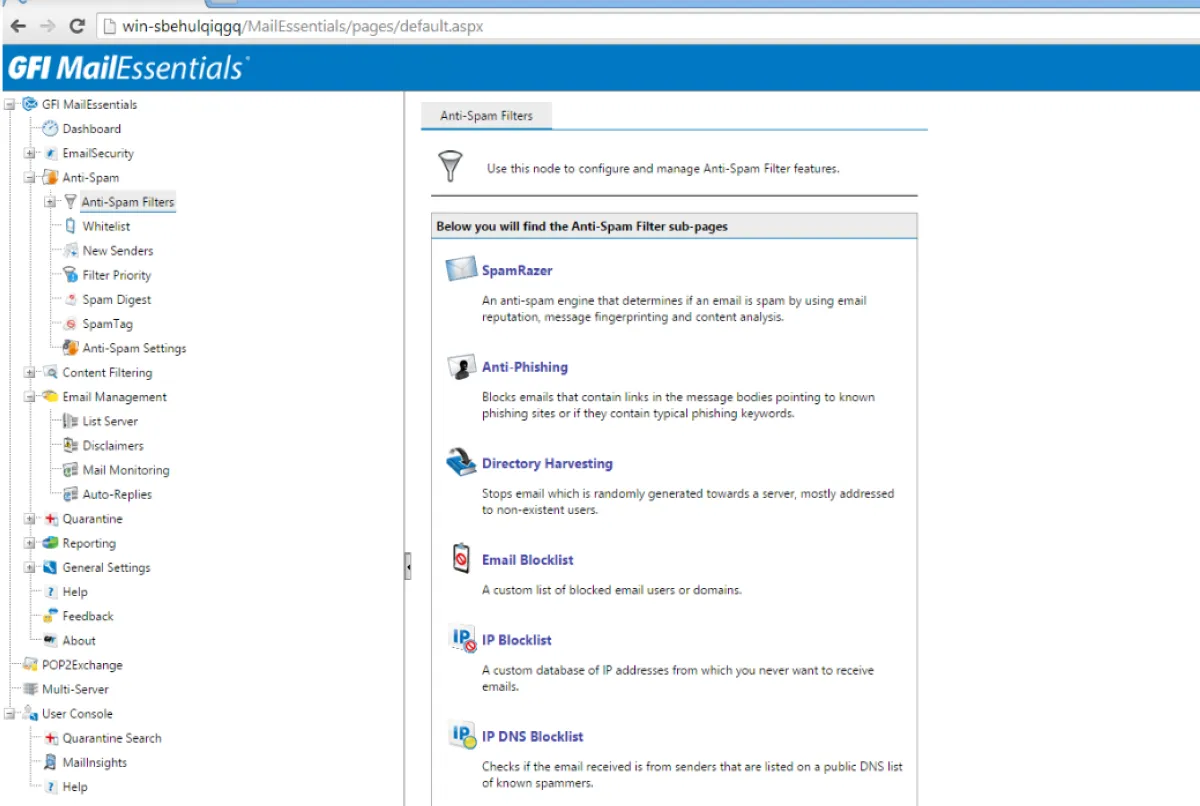Open Disclaimers using its icon
Image resolution: width=1200 pixels, height=806 pixels.
[70, 446]
